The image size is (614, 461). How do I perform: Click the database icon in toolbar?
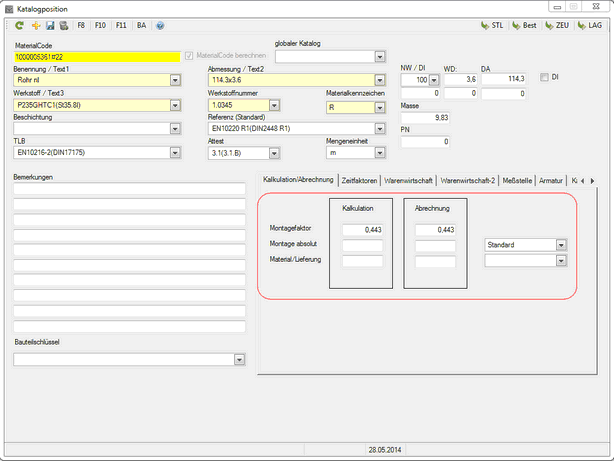pos(64,25)
